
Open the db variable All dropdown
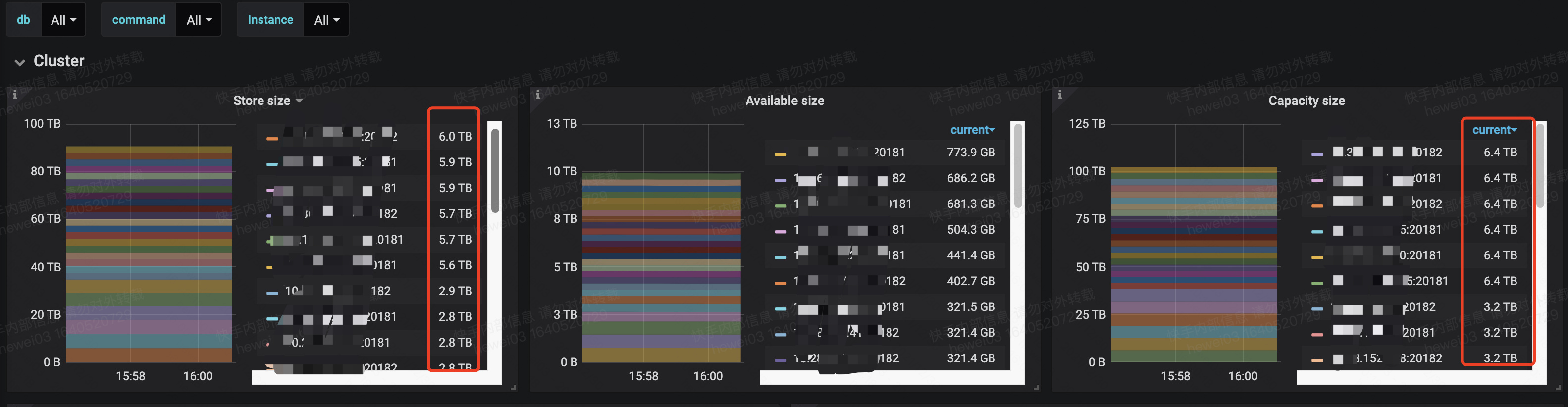click(63, 20)
